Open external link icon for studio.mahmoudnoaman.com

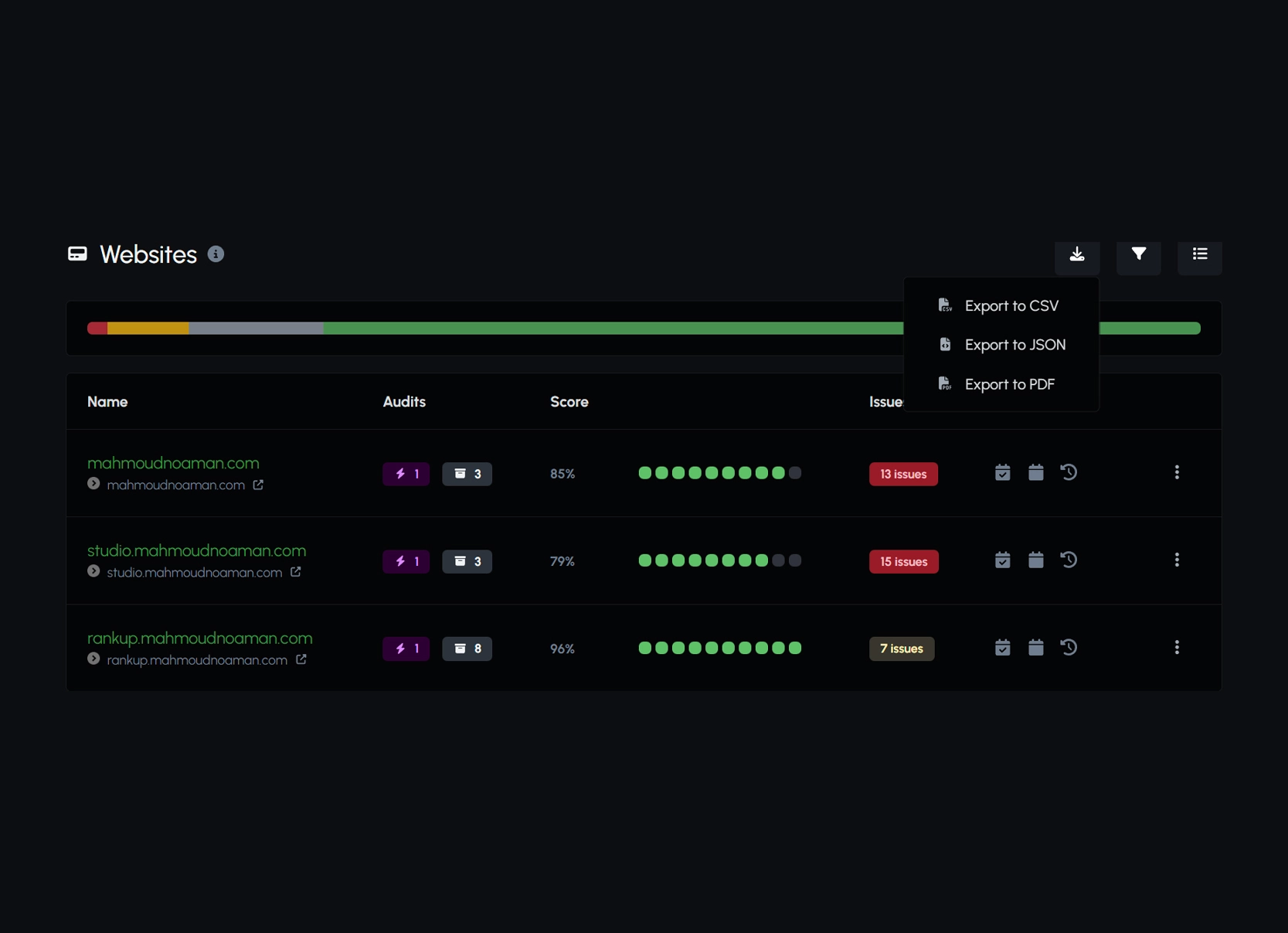295,572
